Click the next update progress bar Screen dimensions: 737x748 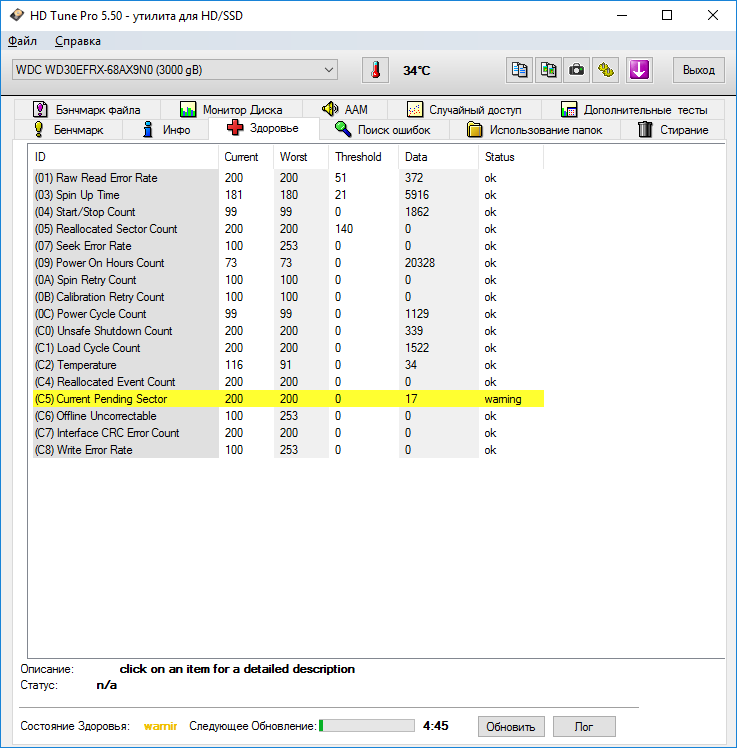click(367, 726)
